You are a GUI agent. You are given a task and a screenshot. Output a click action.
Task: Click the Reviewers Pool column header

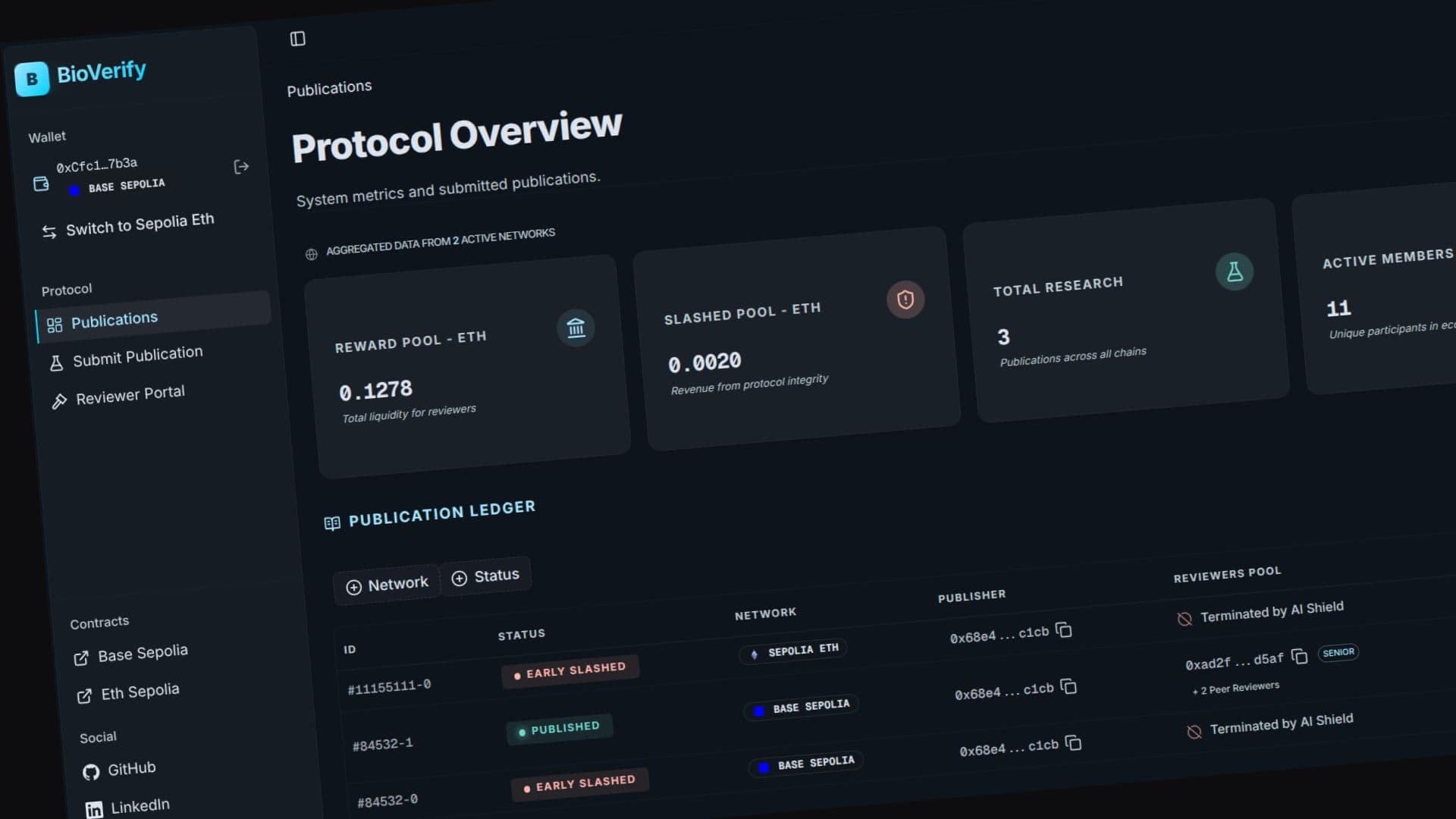pyautogui.click(x=1227, y=574)
